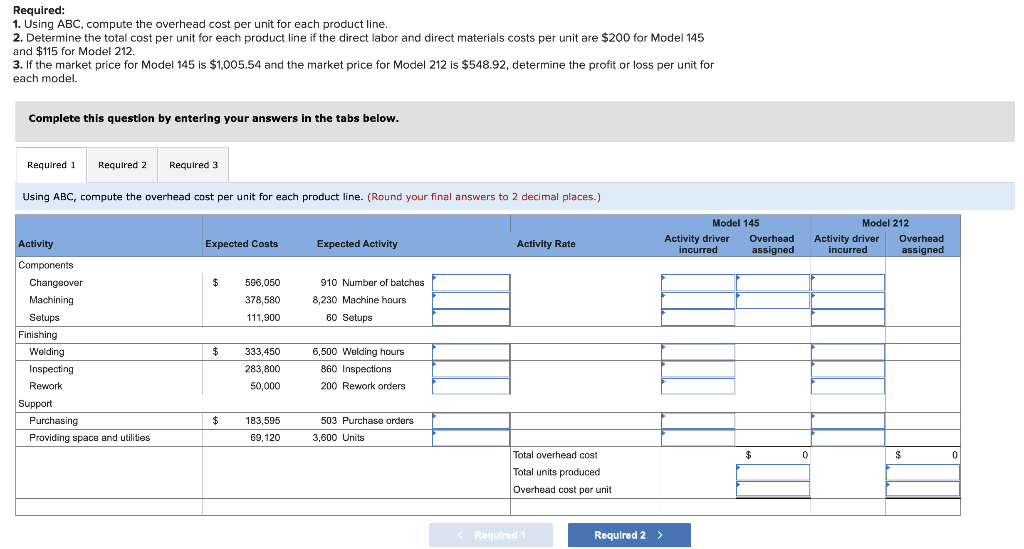Select Model 212 Inspecting activity driver field
1024x549 pixels.
(x=848, y=369)
